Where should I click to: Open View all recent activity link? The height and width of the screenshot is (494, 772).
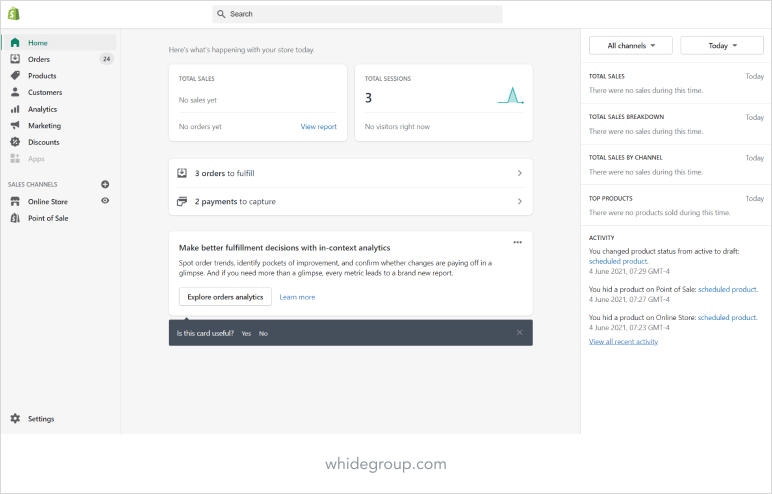coord(623,341)
